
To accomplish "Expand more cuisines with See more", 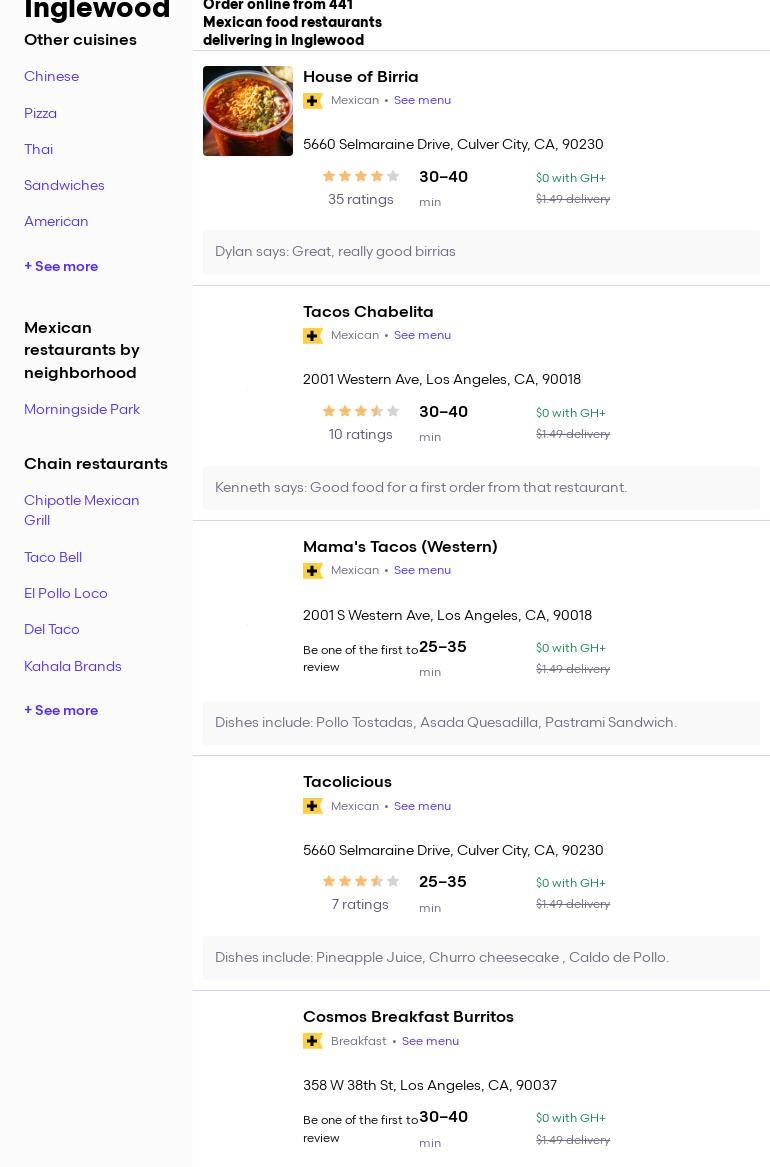I will pos(61,267).
